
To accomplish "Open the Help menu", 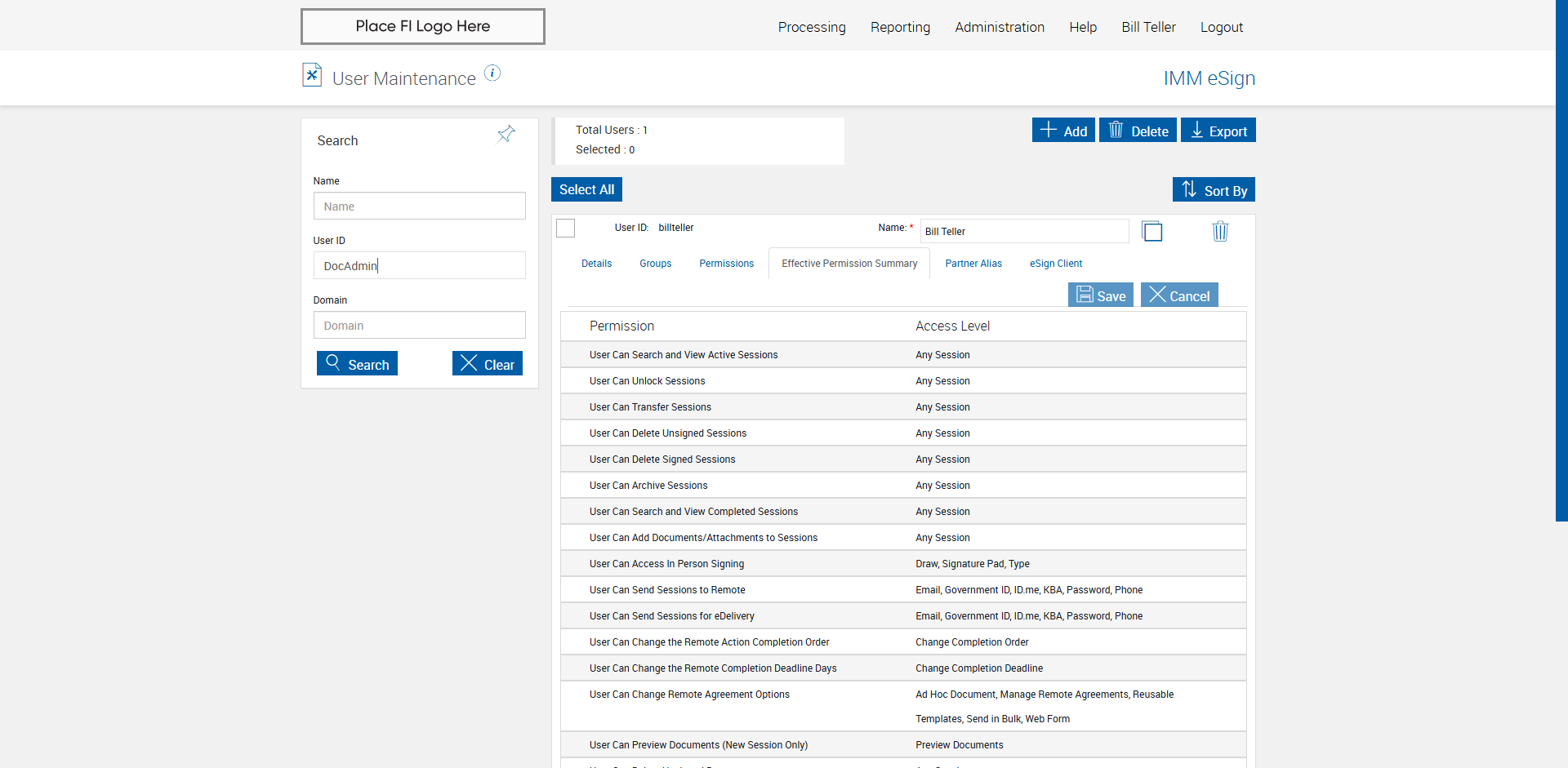I will [1083, 27].
